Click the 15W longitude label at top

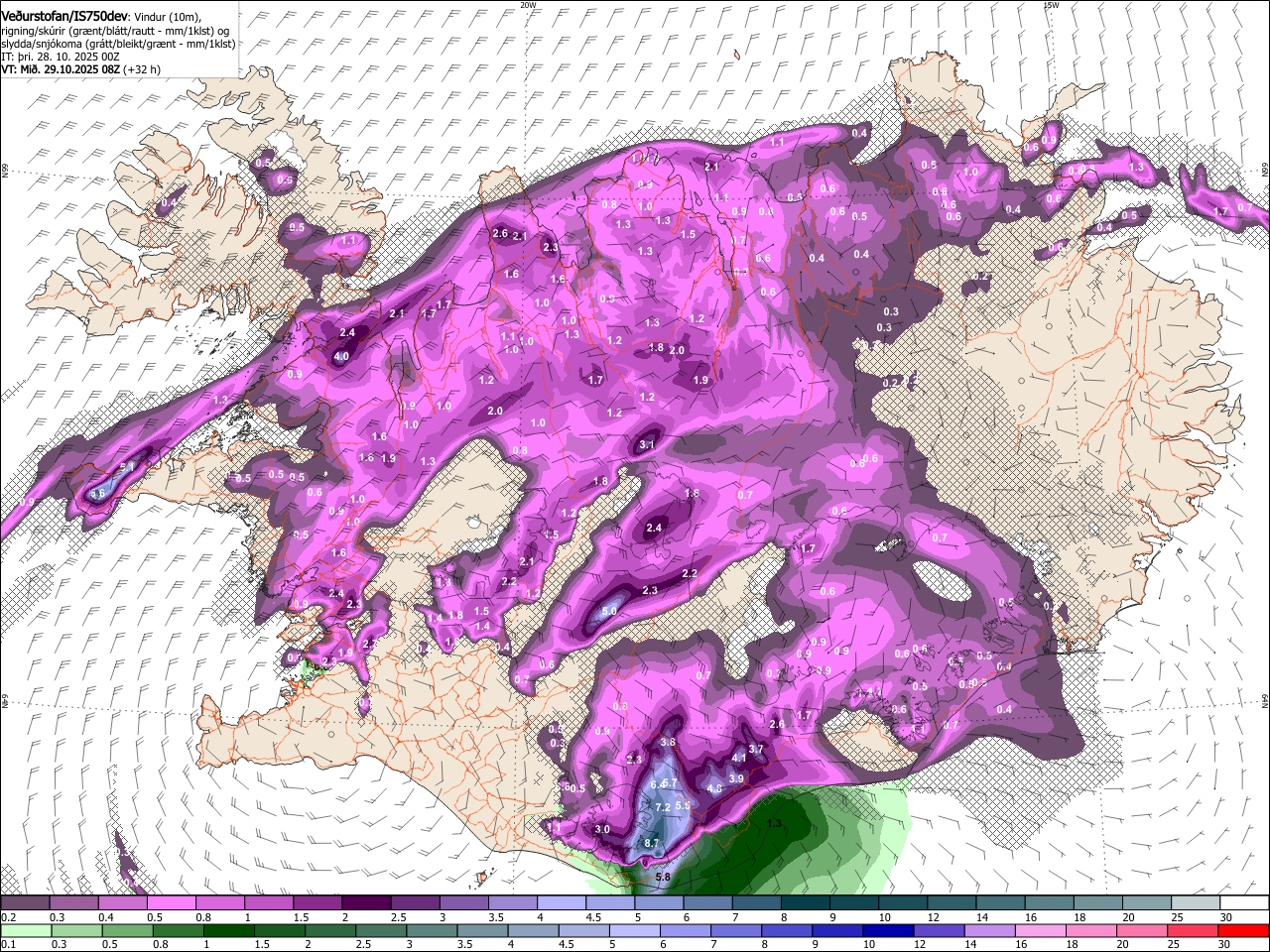point(1051,5)
